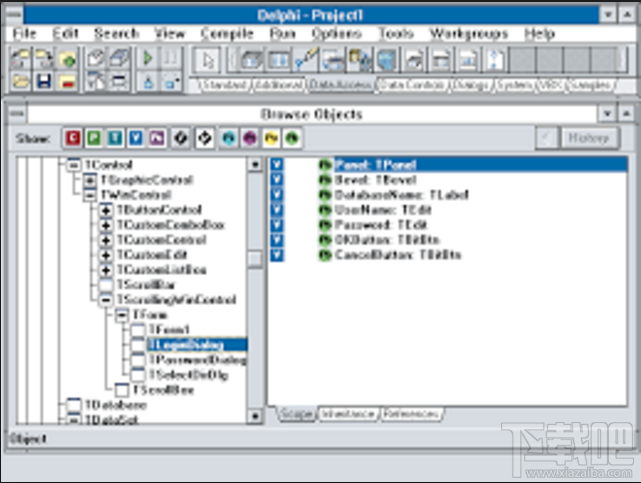This screenshot has height=483, width=641.
Task: Select the TSelectDirDlg tree item
Action: click(188, 375)
